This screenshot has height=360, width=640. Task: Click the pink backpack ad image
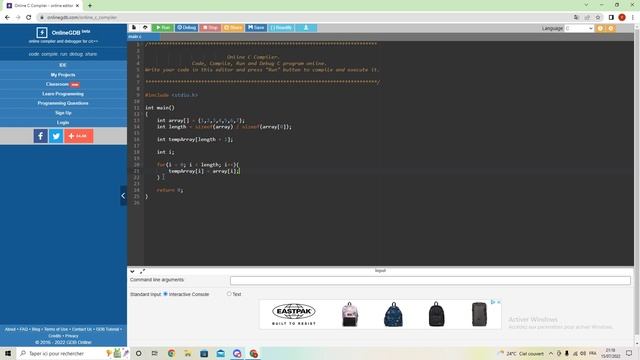click(349, 314)
